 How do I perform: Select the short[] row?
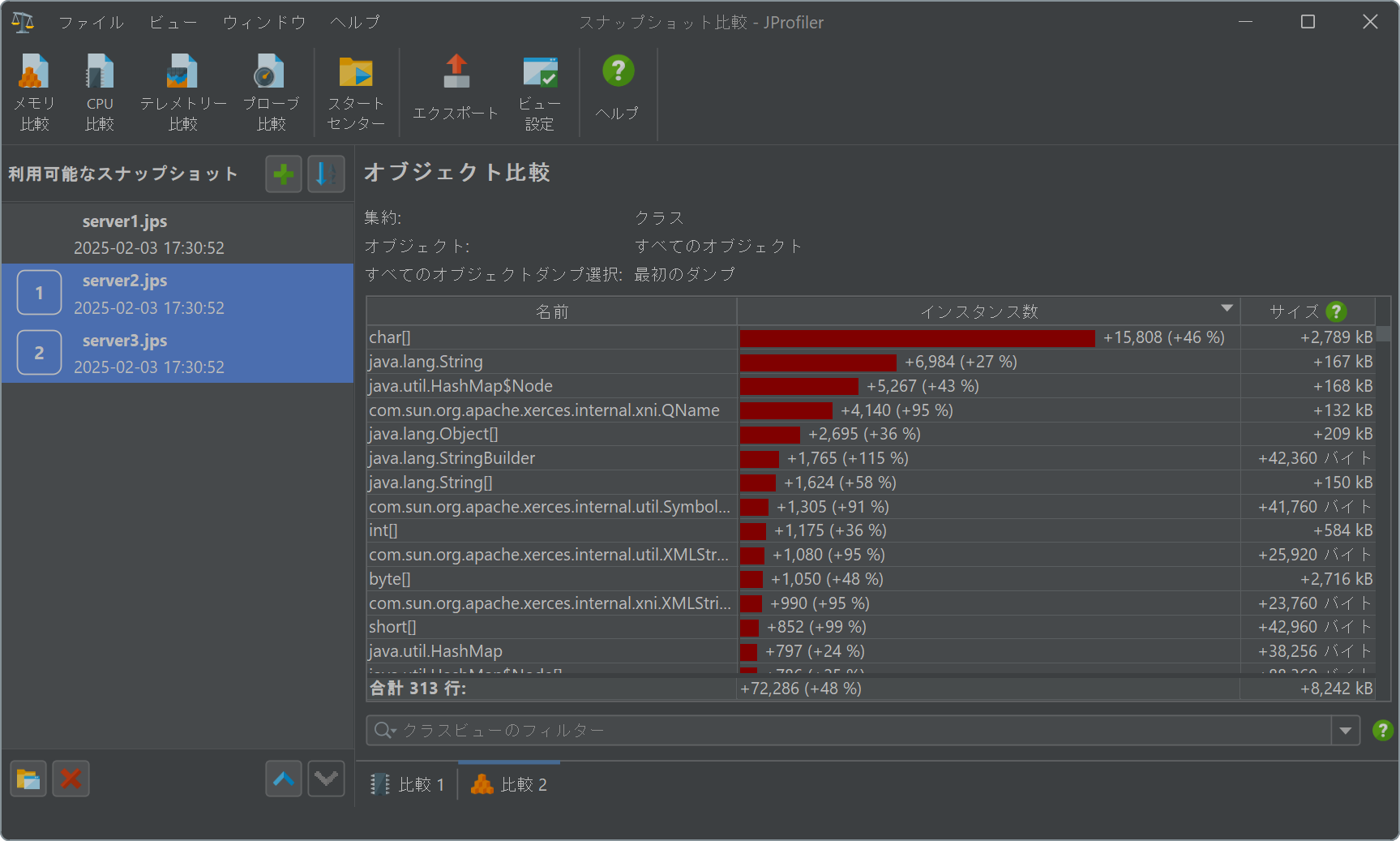coord(871,627)
